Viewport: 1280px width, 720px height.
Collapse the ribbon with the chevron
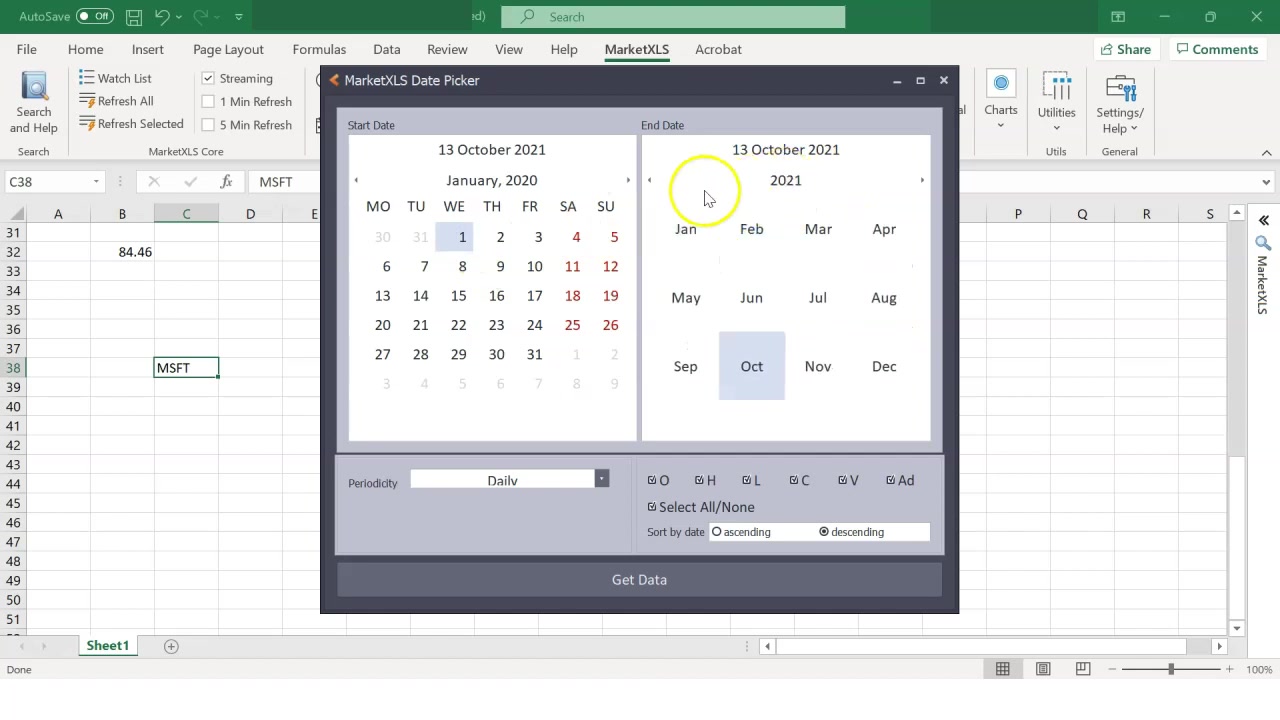[x=1266, y=152]
